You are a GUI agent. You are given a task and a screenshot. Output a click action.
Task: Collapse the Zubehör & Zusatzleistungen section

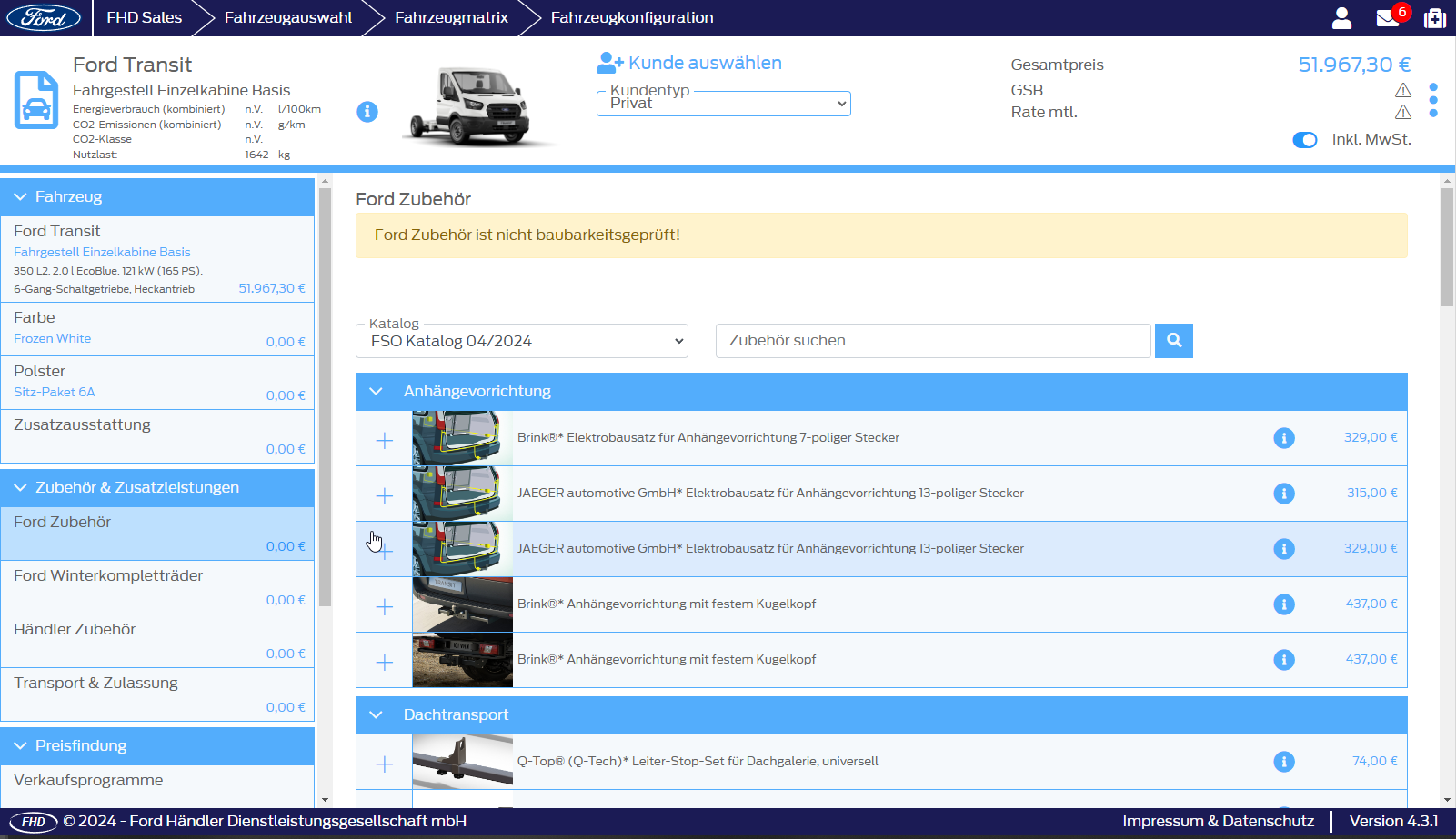[157, 488]
